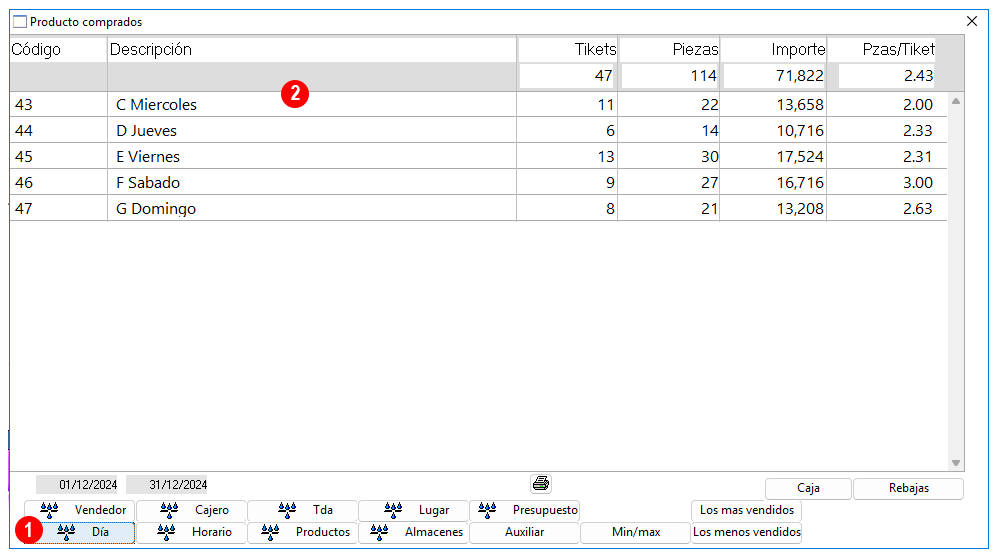Show Los mas vendidos list
Viewport: 997px width, 560px height.
[746, 510]
